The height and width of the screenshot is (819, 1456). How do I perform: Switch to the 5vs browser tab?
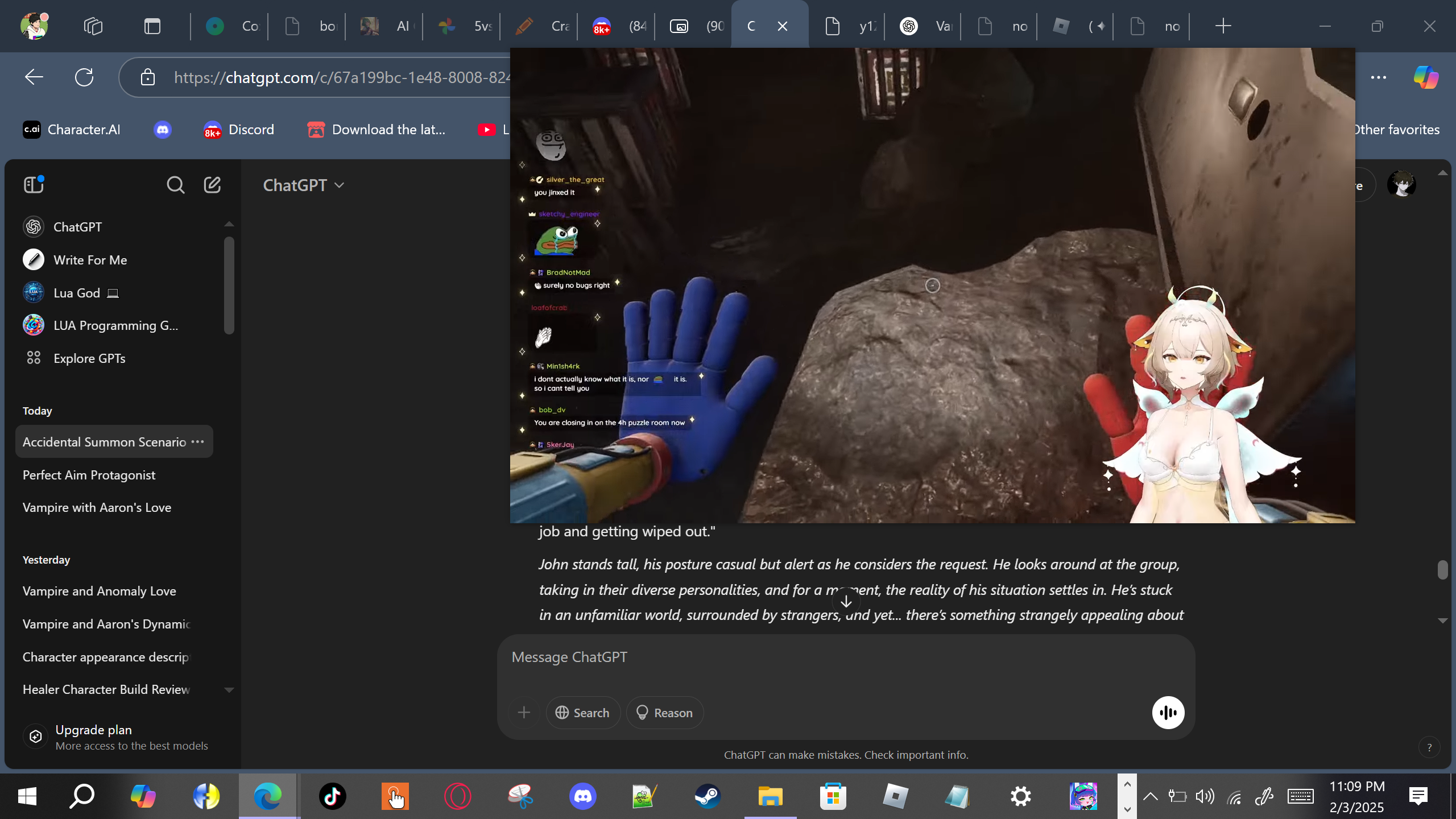coord(462,26)
